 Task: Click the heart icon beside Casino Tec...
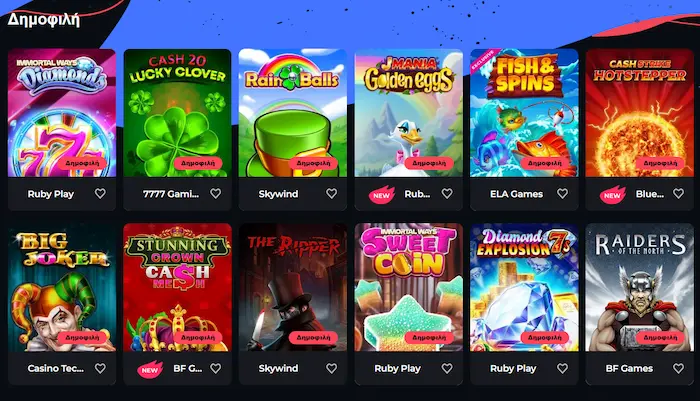pyautogui.click(x=100, y=368)
